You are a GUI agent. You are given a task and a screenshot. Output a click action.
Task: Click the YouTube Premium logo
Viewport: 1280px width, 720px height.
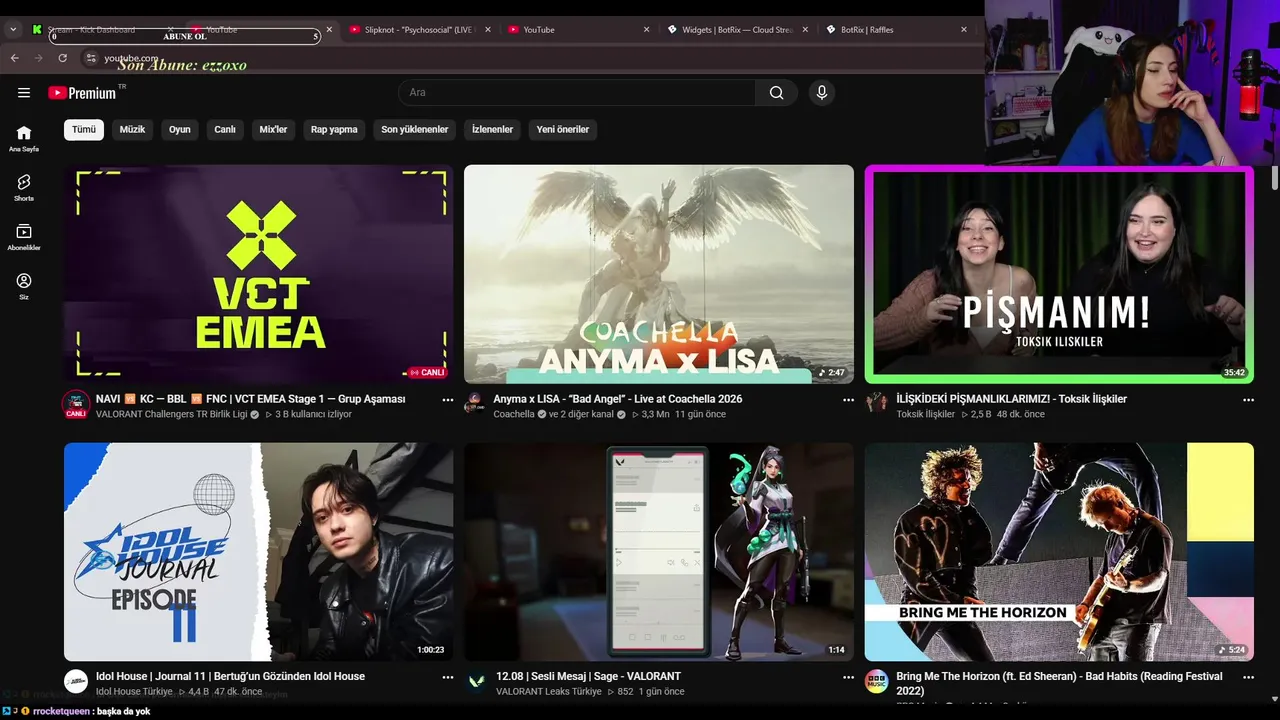(x=82, y=93)
